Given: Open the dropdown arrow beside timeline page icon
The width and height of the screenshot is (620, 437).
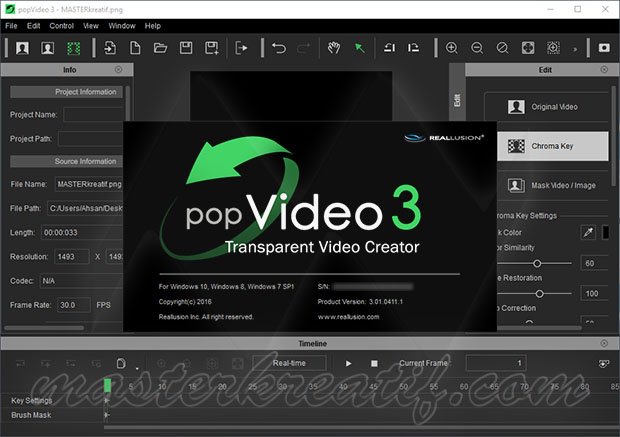Looking at the screenshot, I should pos(137,369).
